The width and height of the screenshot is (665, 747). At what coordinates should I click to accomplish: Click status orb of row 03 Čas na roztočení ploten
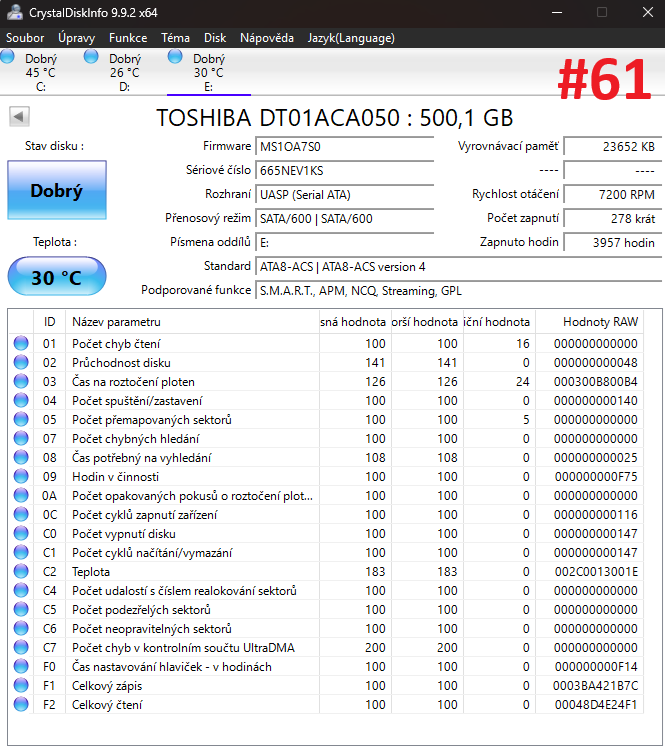[21, 381]
